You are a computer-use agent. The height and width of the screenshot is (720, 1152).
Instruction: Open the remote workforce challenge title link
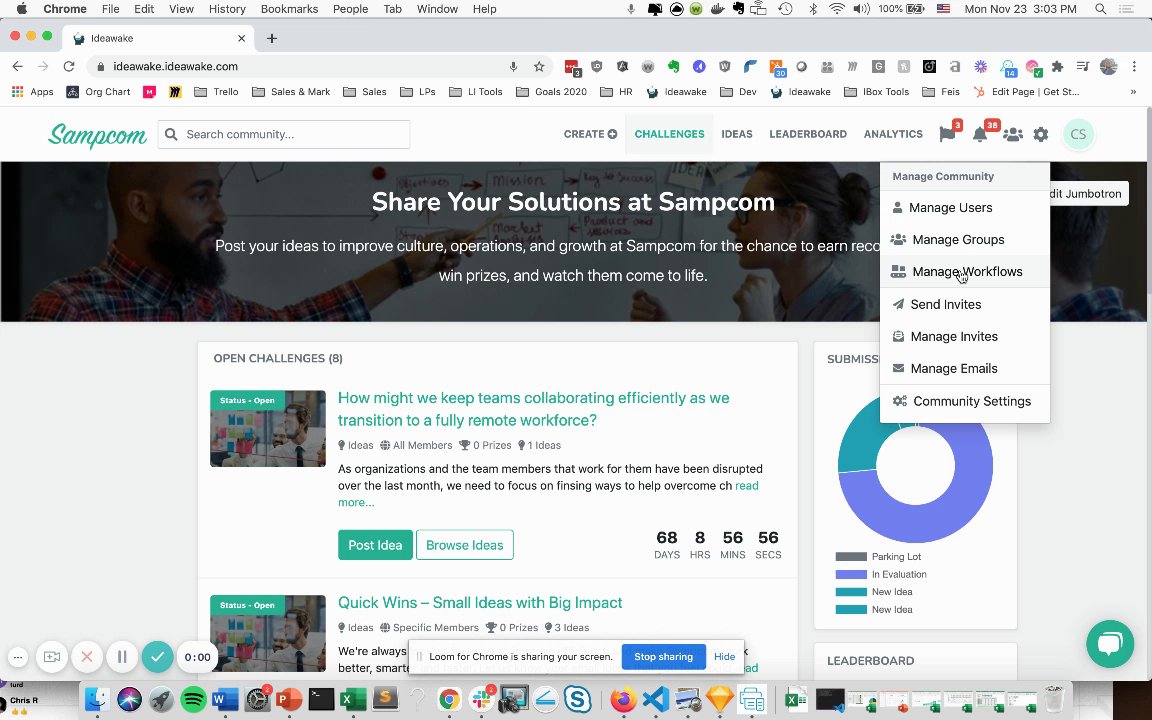533,409
